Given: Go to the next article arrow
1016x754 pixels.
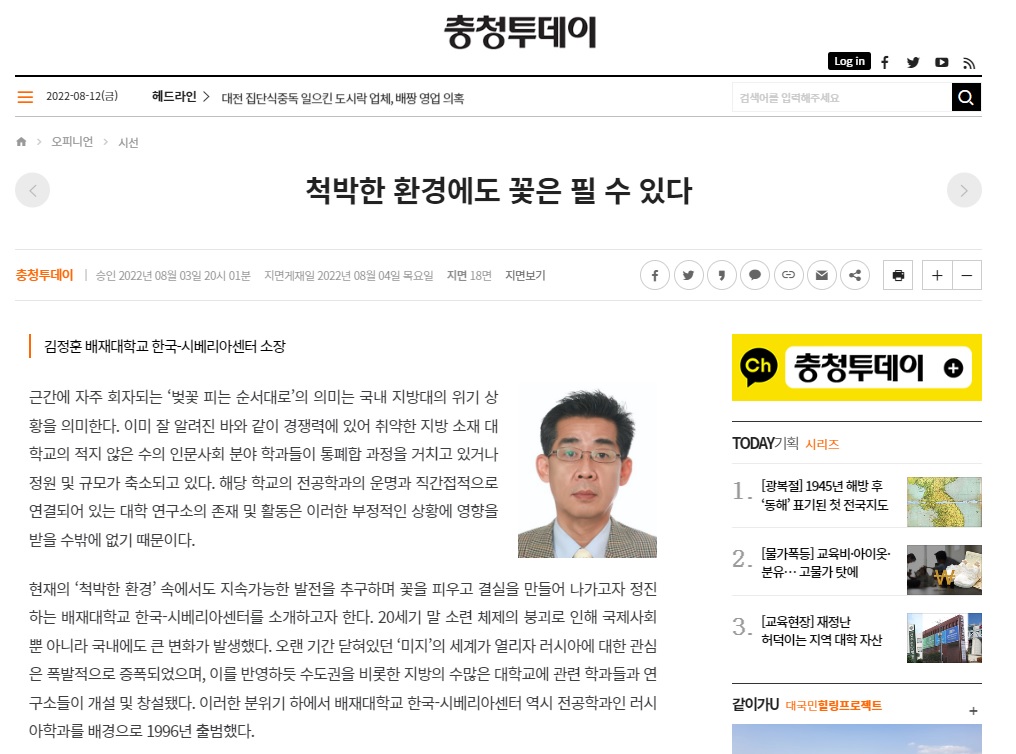Looking at the screenshot, I should (x=964, y=190).
